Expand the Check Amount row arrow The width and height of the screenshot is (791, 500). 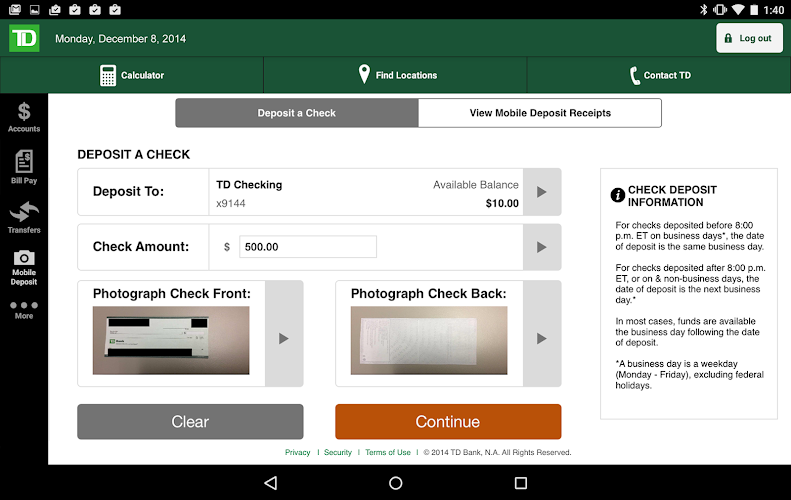pyautogui.click(x=542, y=247)
